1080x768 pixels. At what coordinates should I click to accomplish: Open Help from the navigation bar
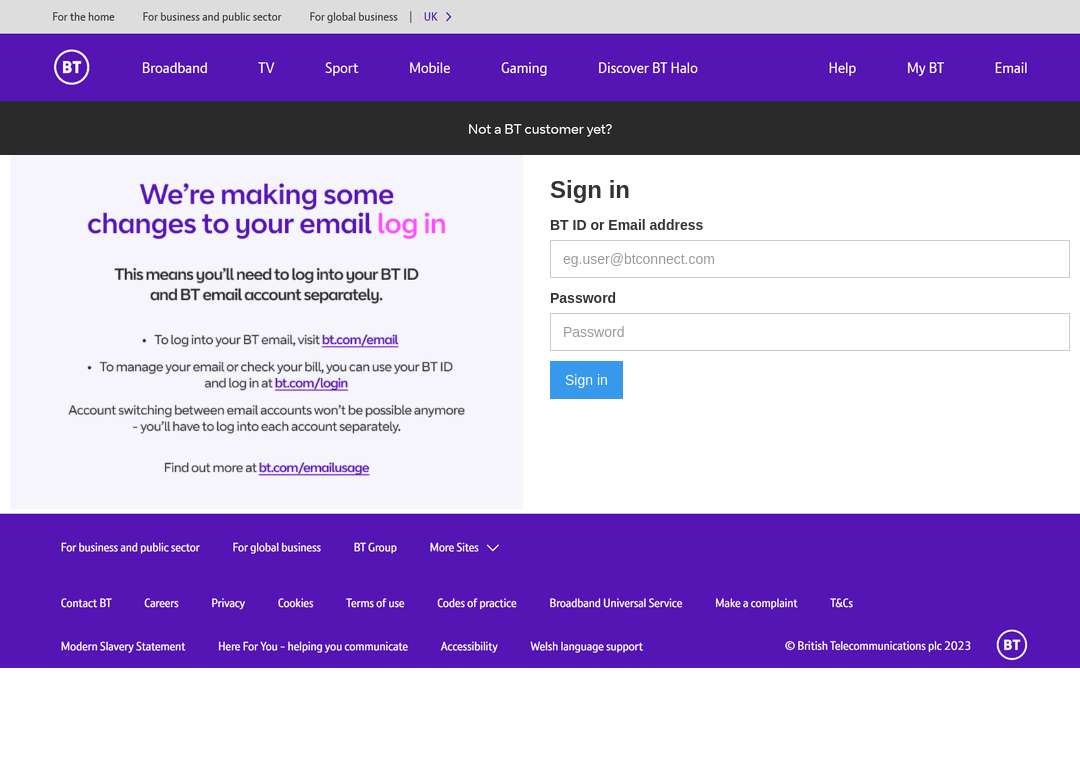(842, 68)
